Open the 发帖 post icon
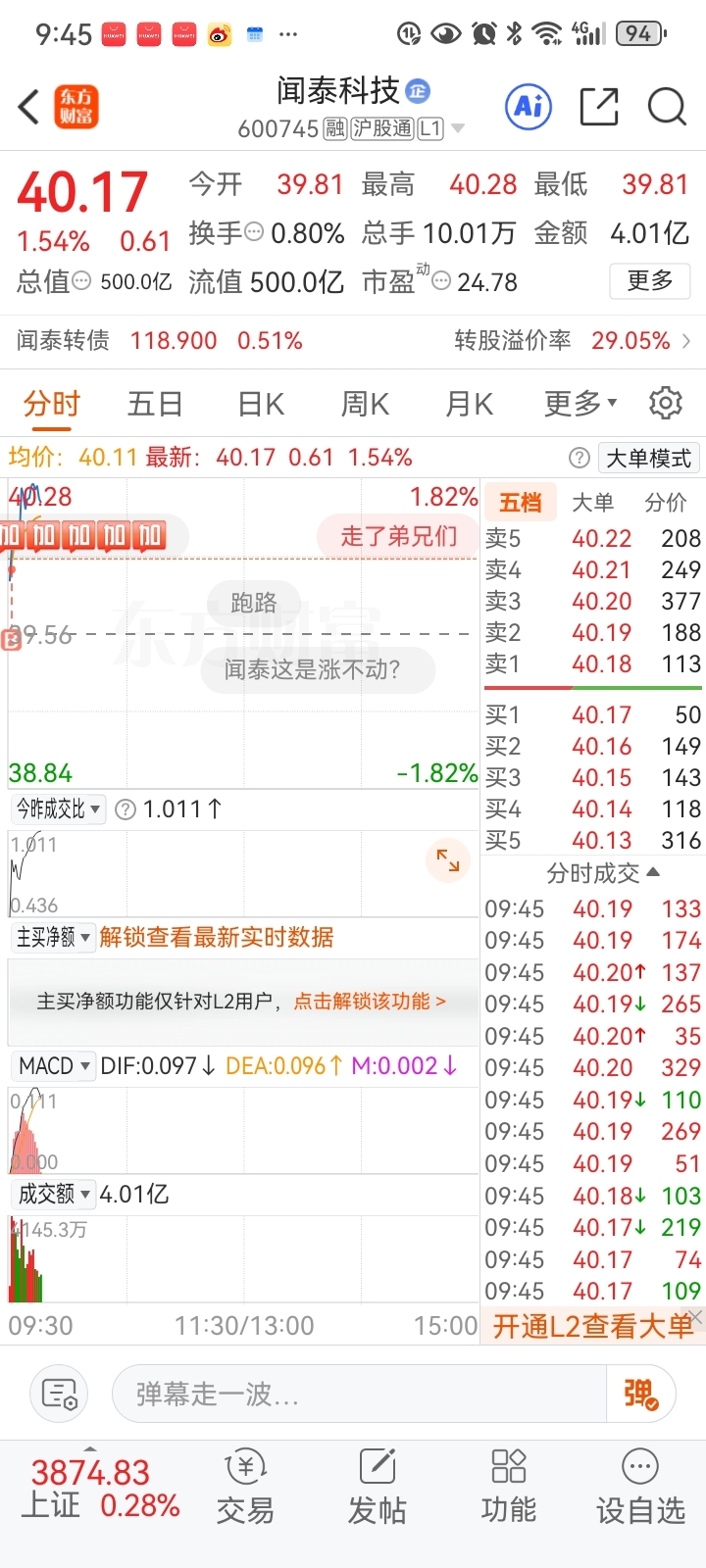706x1568 pixels. pyautogui.click(x=377, y=1488)
